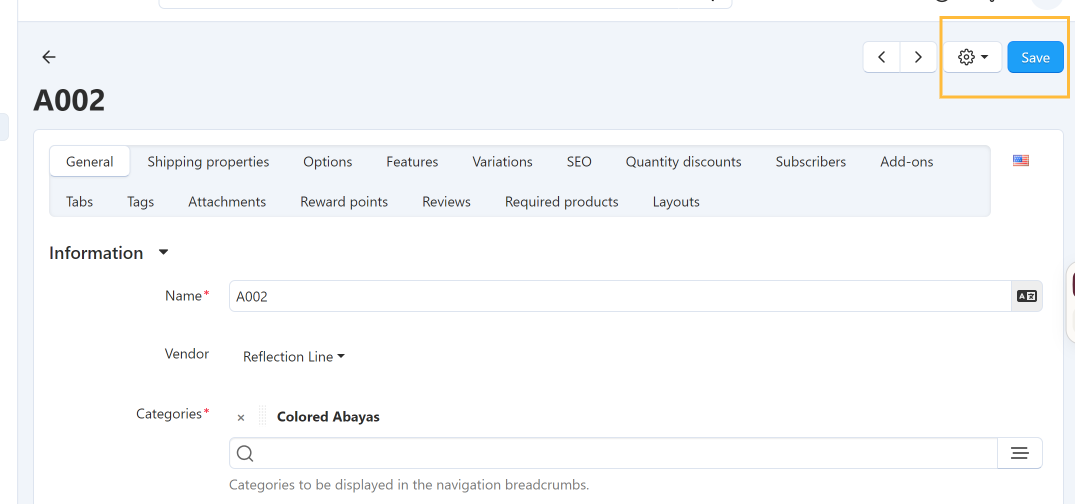Go to previous product with left chevron

point(882,58)
